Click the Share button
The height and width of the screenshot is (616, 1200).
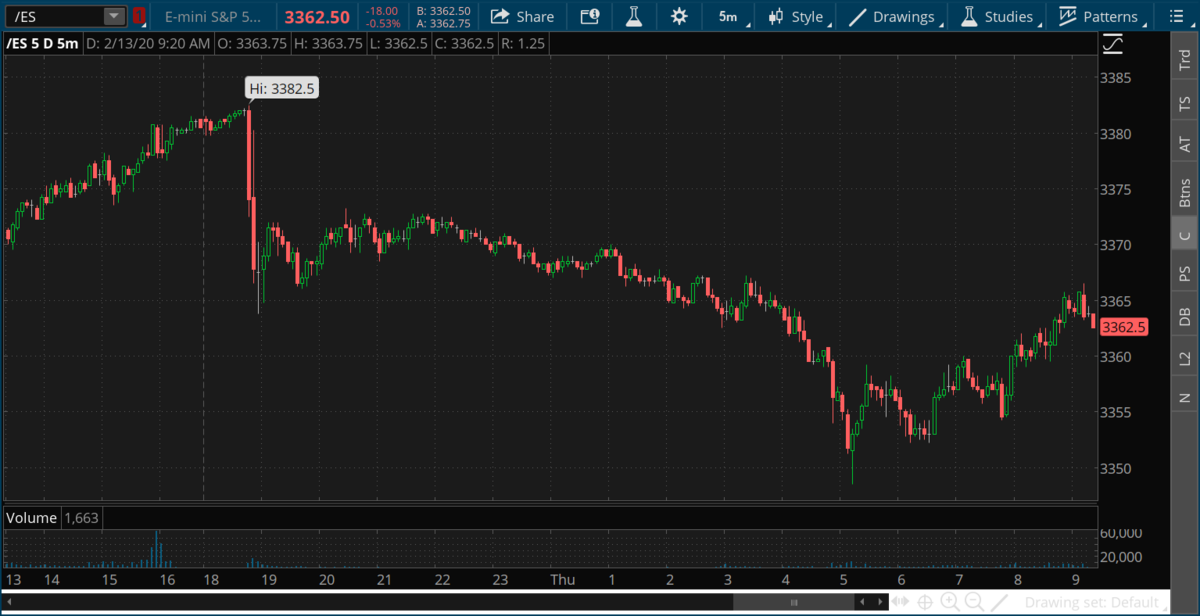tap(523, 16)
